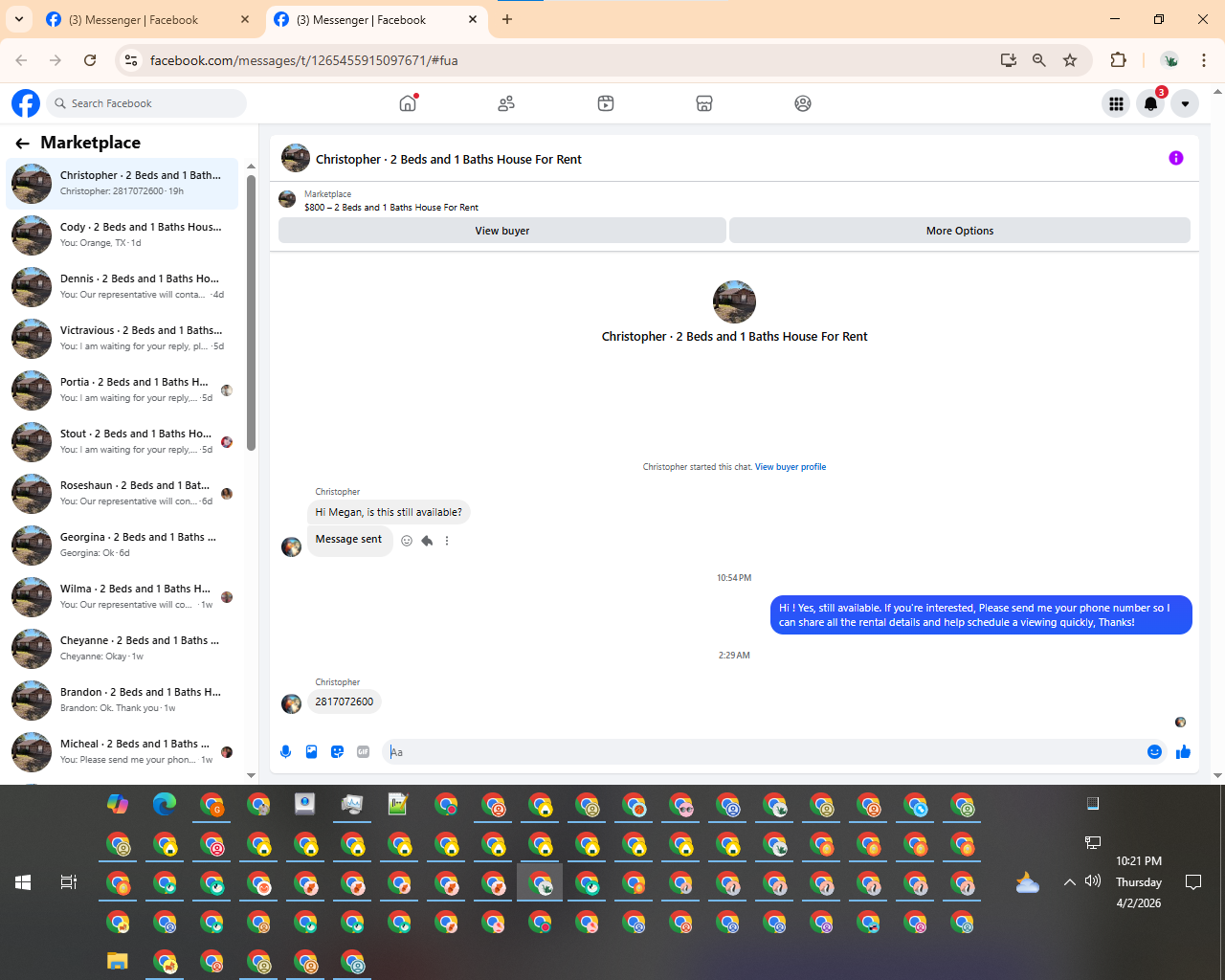
Task: Expand the account dropdown arrow
Action: pyautogui.click(x=1185, y=103)
